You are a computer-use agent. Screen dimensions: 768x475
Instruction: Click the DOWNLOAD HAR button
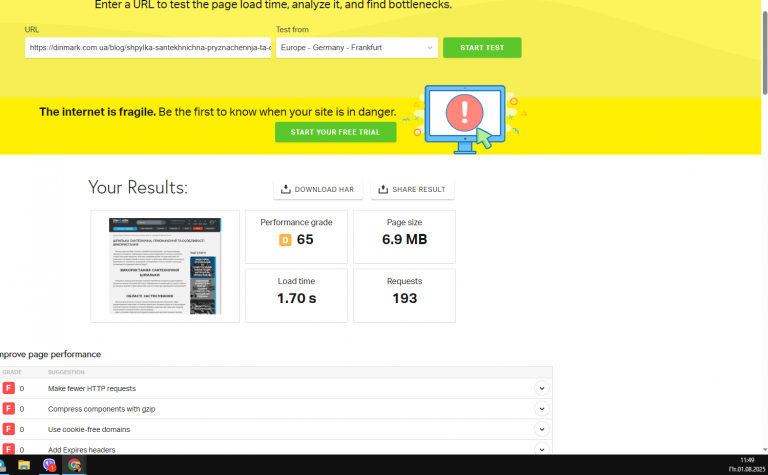[318, 190]
